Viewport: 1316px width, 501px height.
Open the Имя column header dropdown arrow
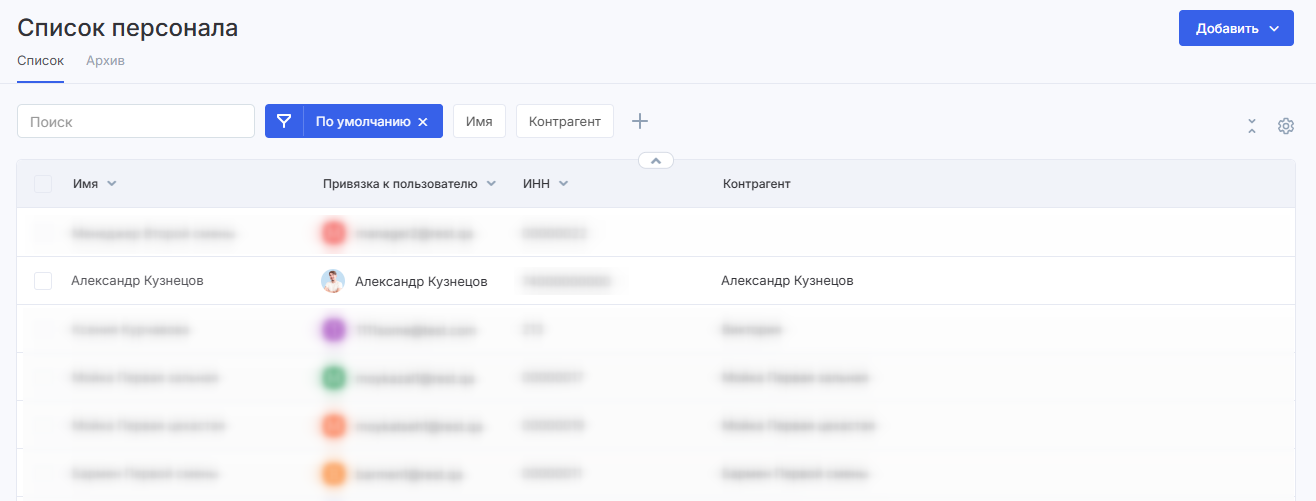(x=112, y=184)
